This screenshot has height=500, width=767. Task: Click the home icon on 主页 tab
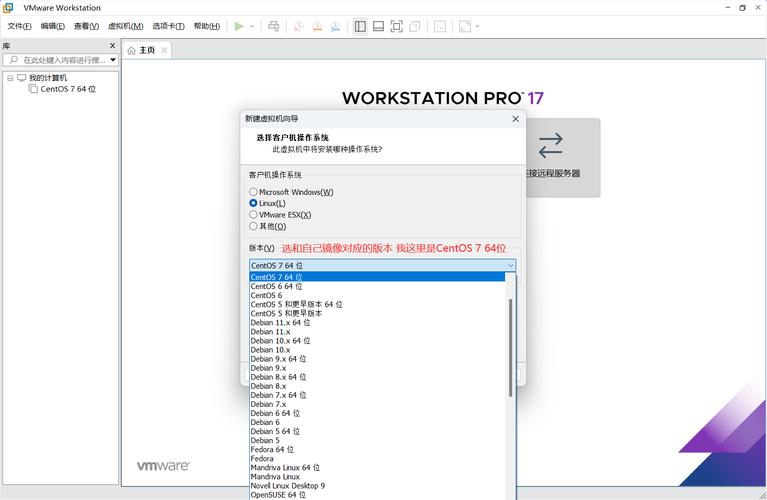[131, 50]
